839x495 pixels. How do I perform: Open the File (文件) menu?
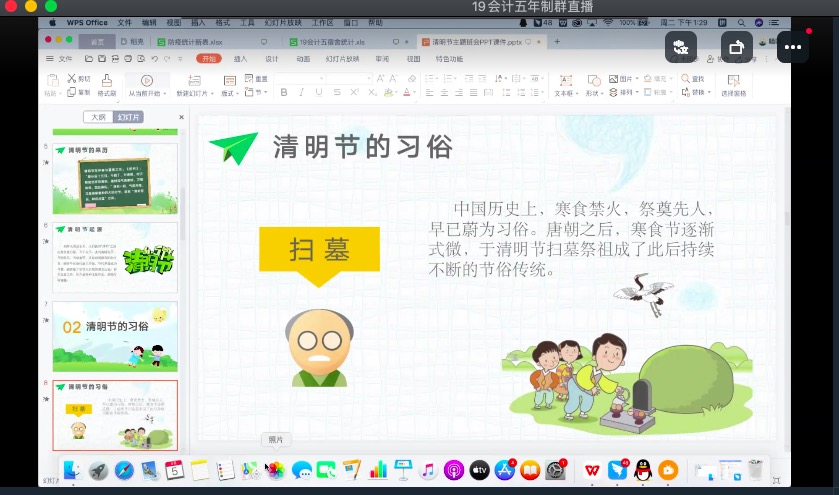(63, 59)
